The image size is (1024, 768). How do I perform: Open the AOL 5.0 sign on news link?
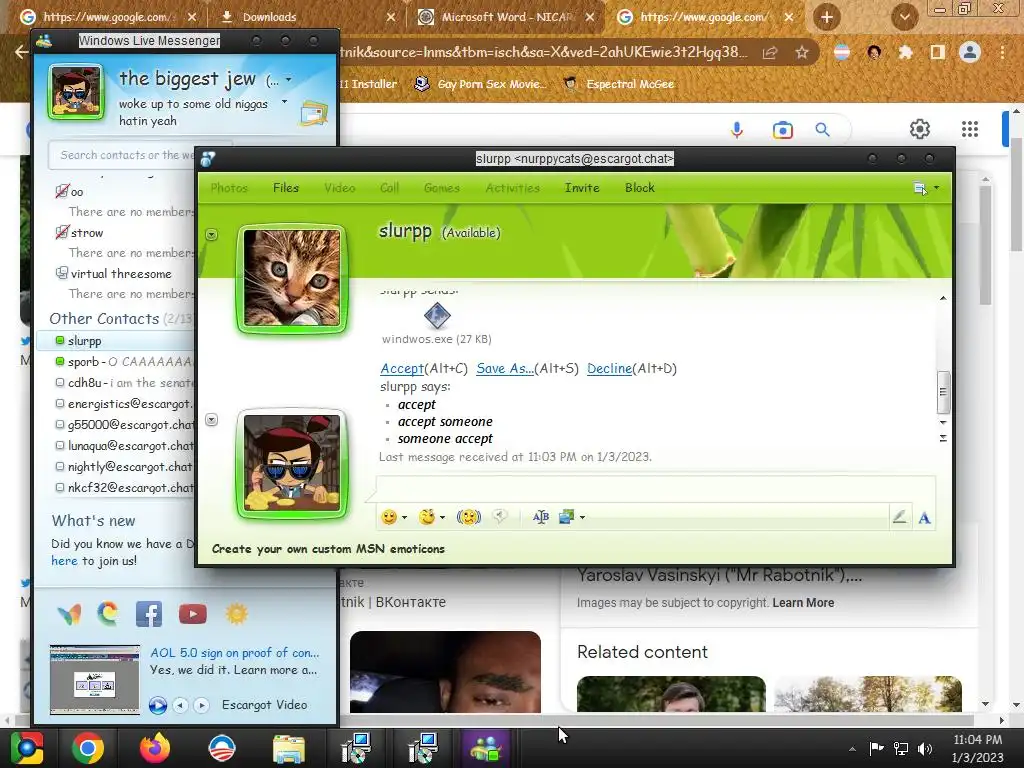coord(234,653)
